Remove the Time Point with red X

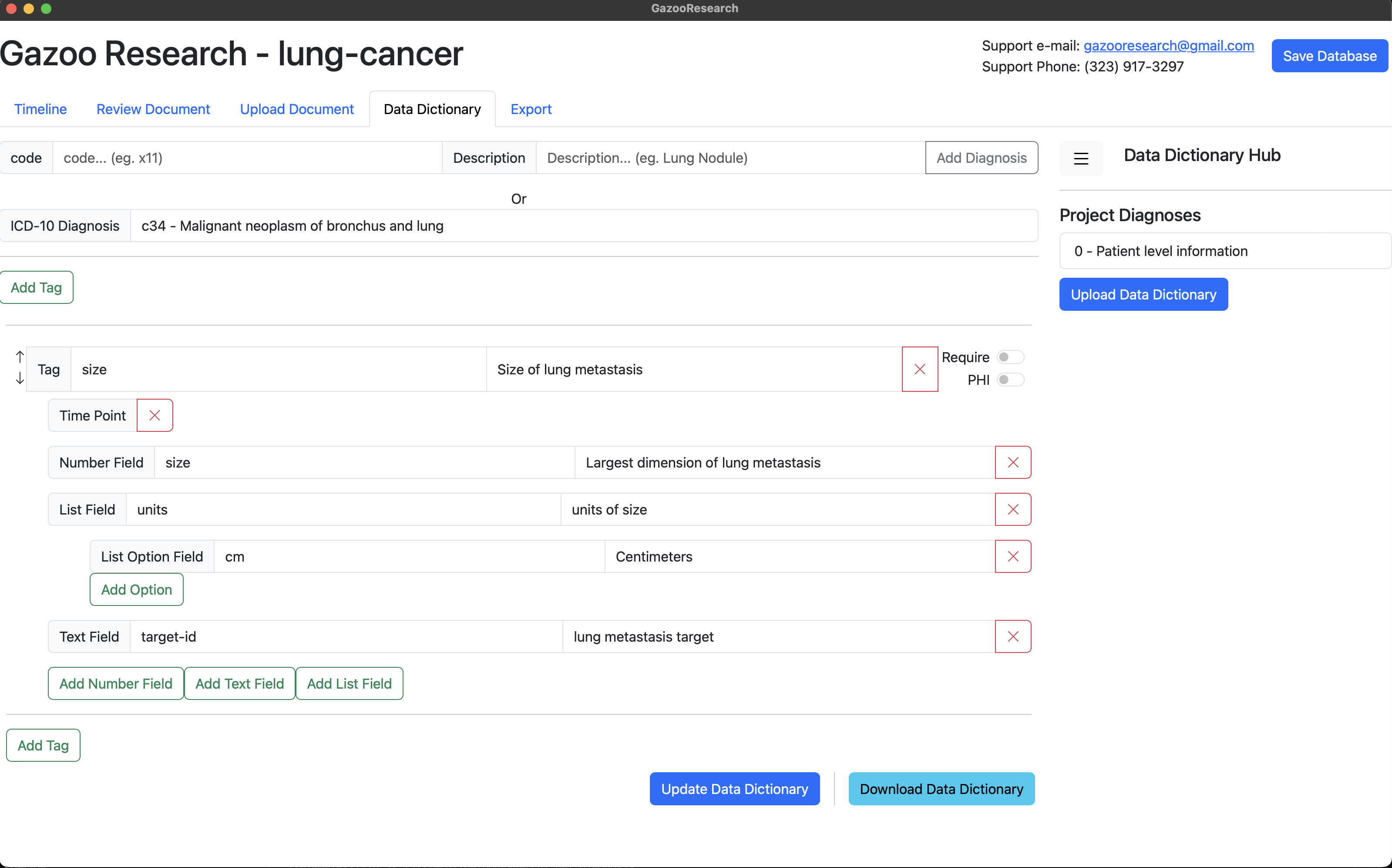coord(155,415)
